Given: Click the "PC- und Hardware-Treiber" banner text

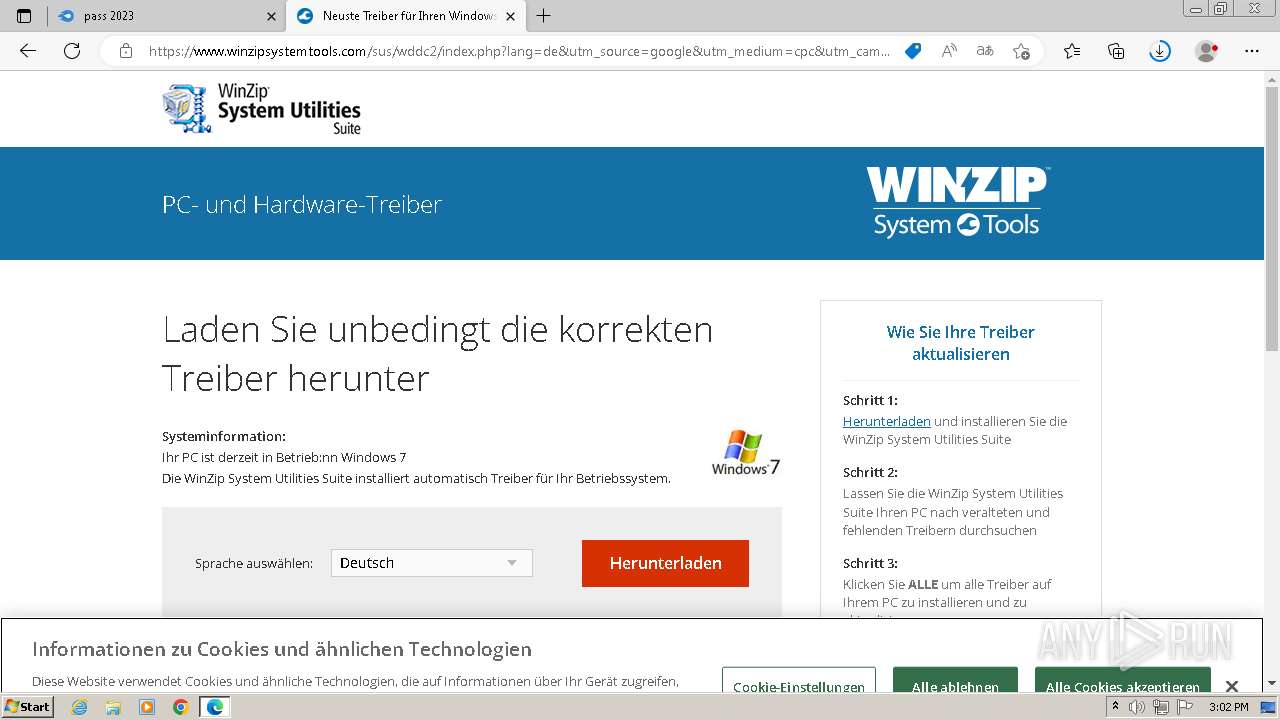Looking at the screenshot, I should 302,204.
